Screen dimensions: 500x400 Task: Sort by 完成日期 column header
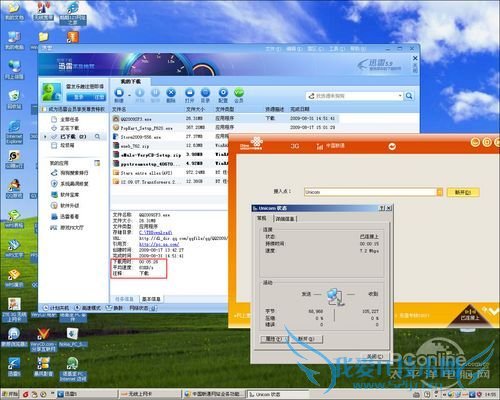pos(300,109)
